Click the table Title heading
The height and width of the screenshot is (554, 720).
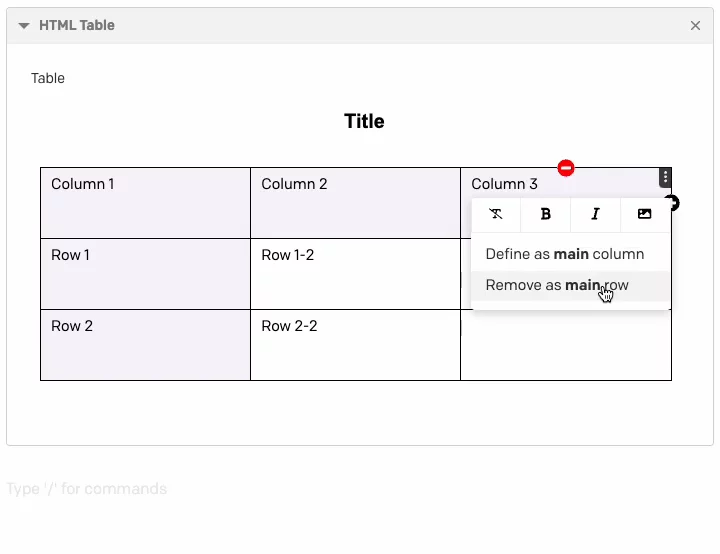[x=364, y=121]
